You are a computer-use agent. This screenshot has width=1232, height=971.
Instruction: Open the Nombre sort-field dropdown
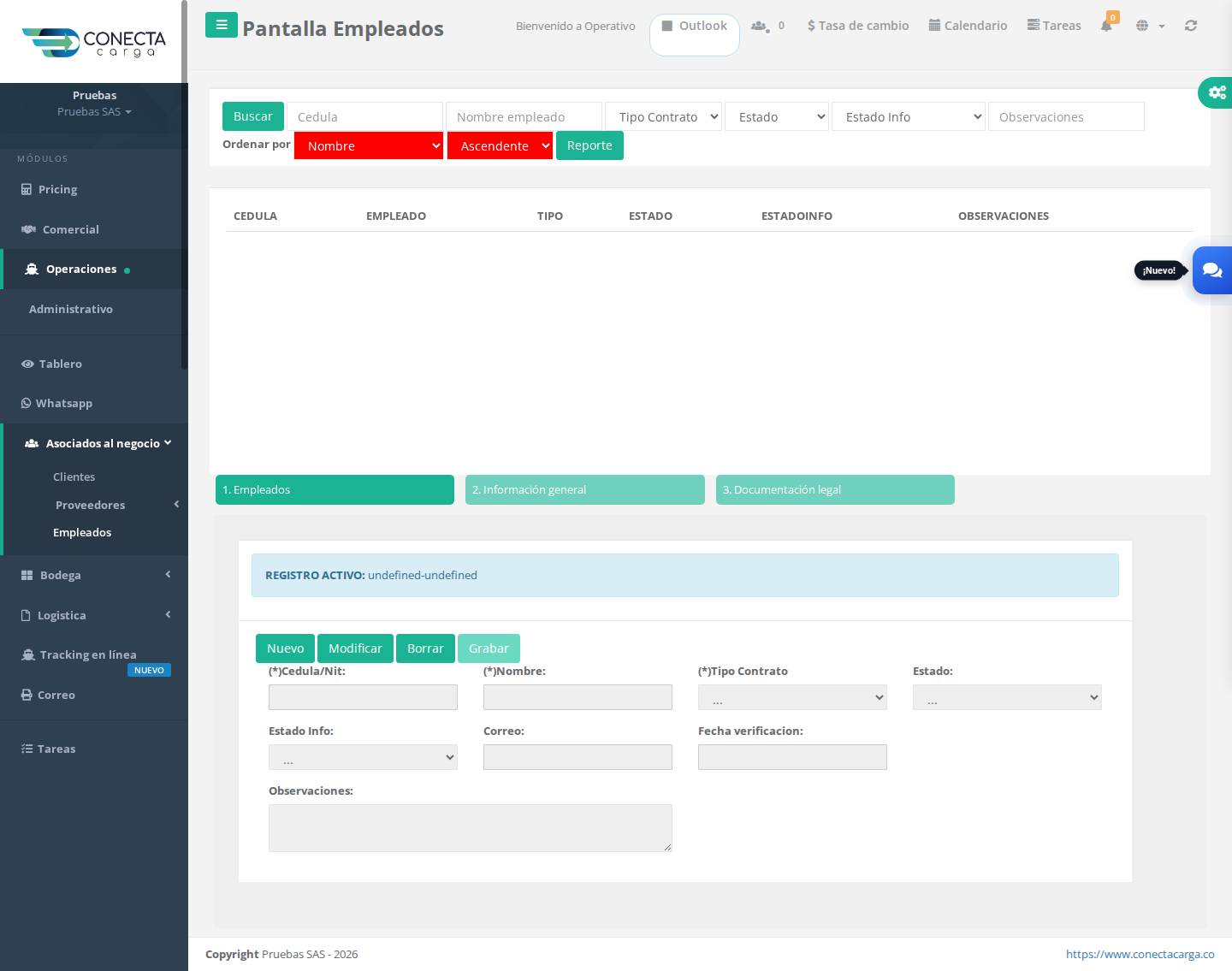369,145
